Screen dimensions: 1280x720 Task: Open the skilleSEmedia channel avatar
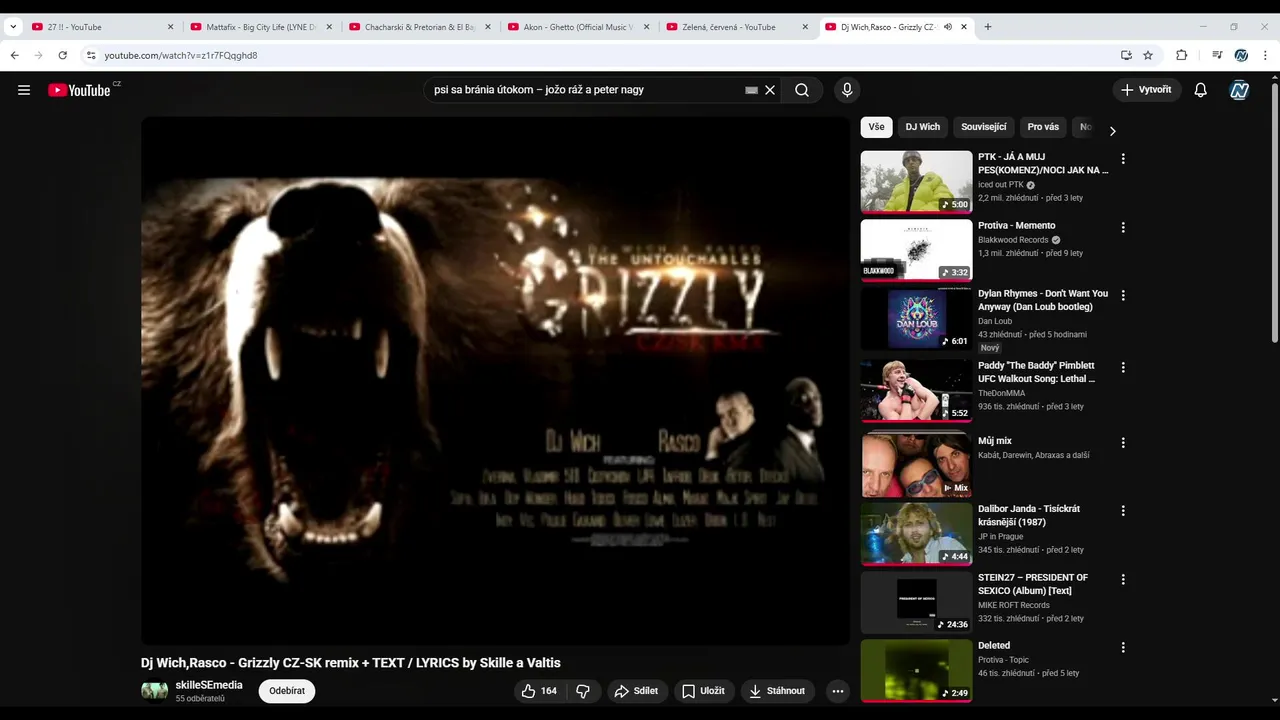click(x=154, y=691)
